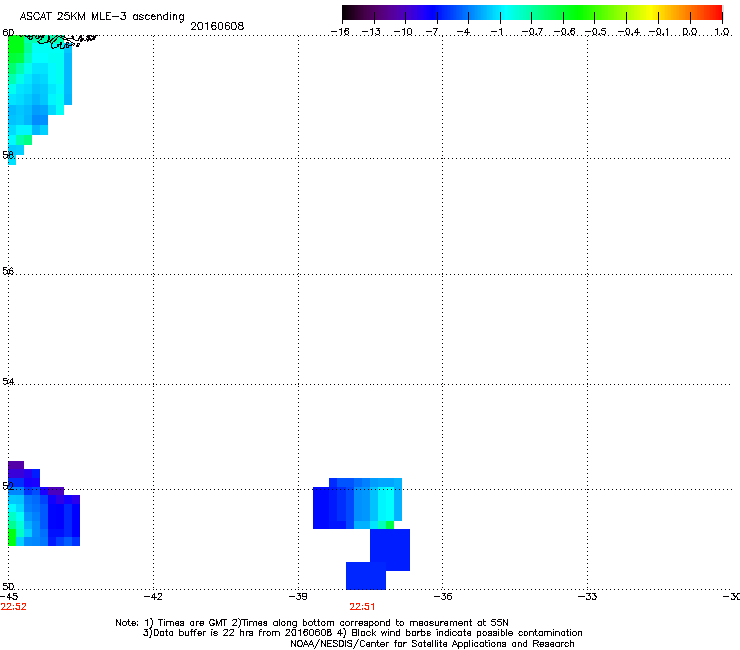740x650 pixels.
Task: Click the red time stamp "22:51"
Action: tap(362, 607)
